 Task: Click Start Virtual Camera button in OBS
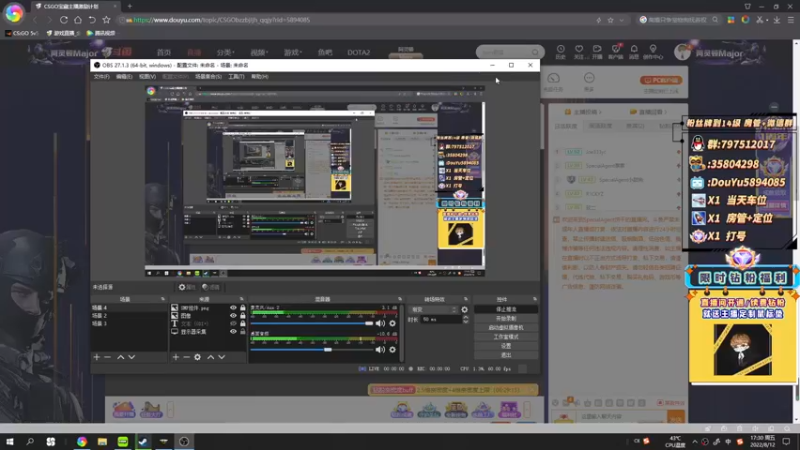506,328
